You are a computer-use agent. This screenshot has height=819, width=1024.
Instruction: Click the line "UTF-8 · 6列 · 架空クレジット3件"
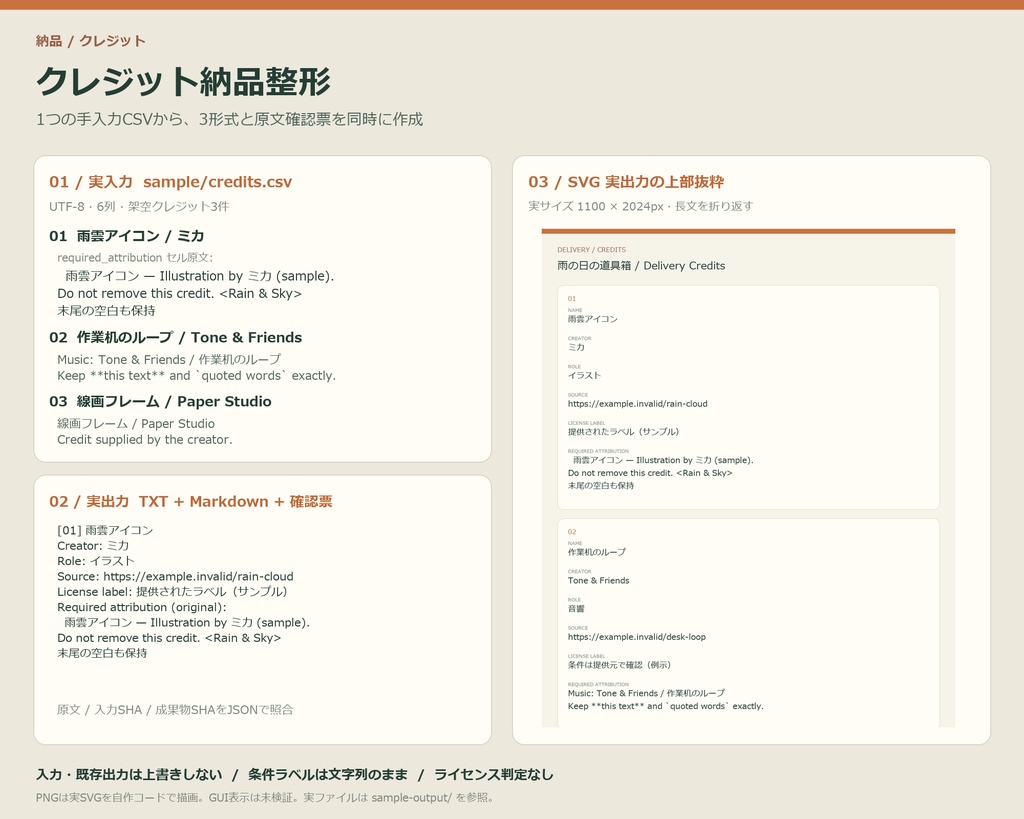139,206
